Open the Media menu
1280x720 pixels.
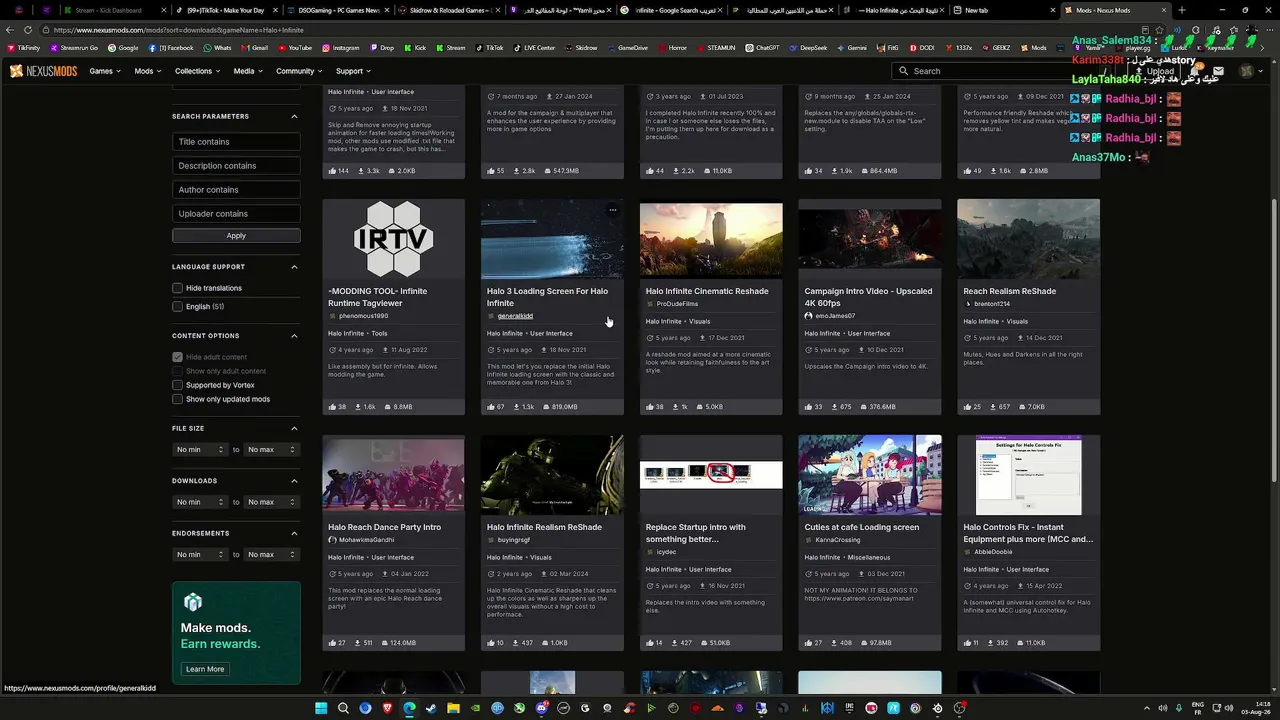point(248,71)
